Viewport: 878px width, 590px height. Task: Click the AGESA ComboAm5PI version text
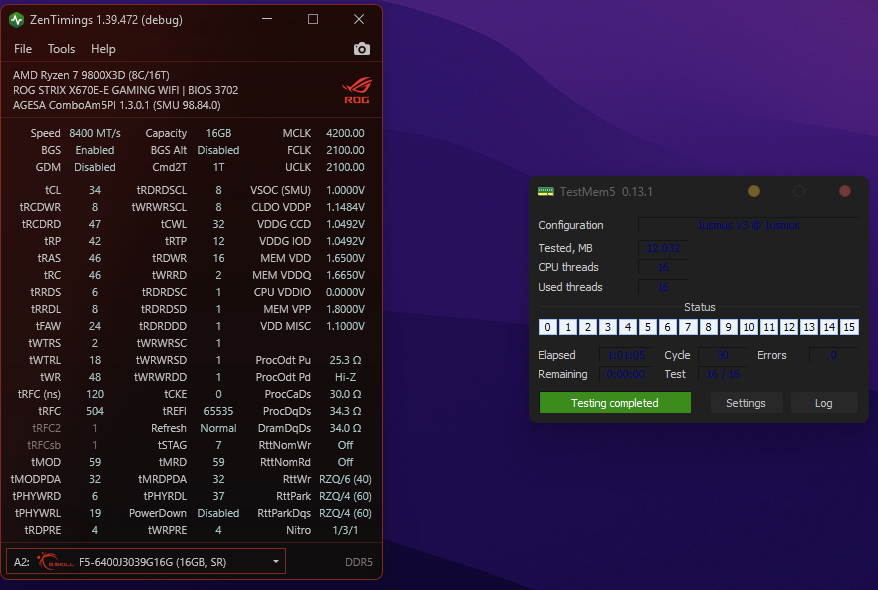[x=116, y=105]
